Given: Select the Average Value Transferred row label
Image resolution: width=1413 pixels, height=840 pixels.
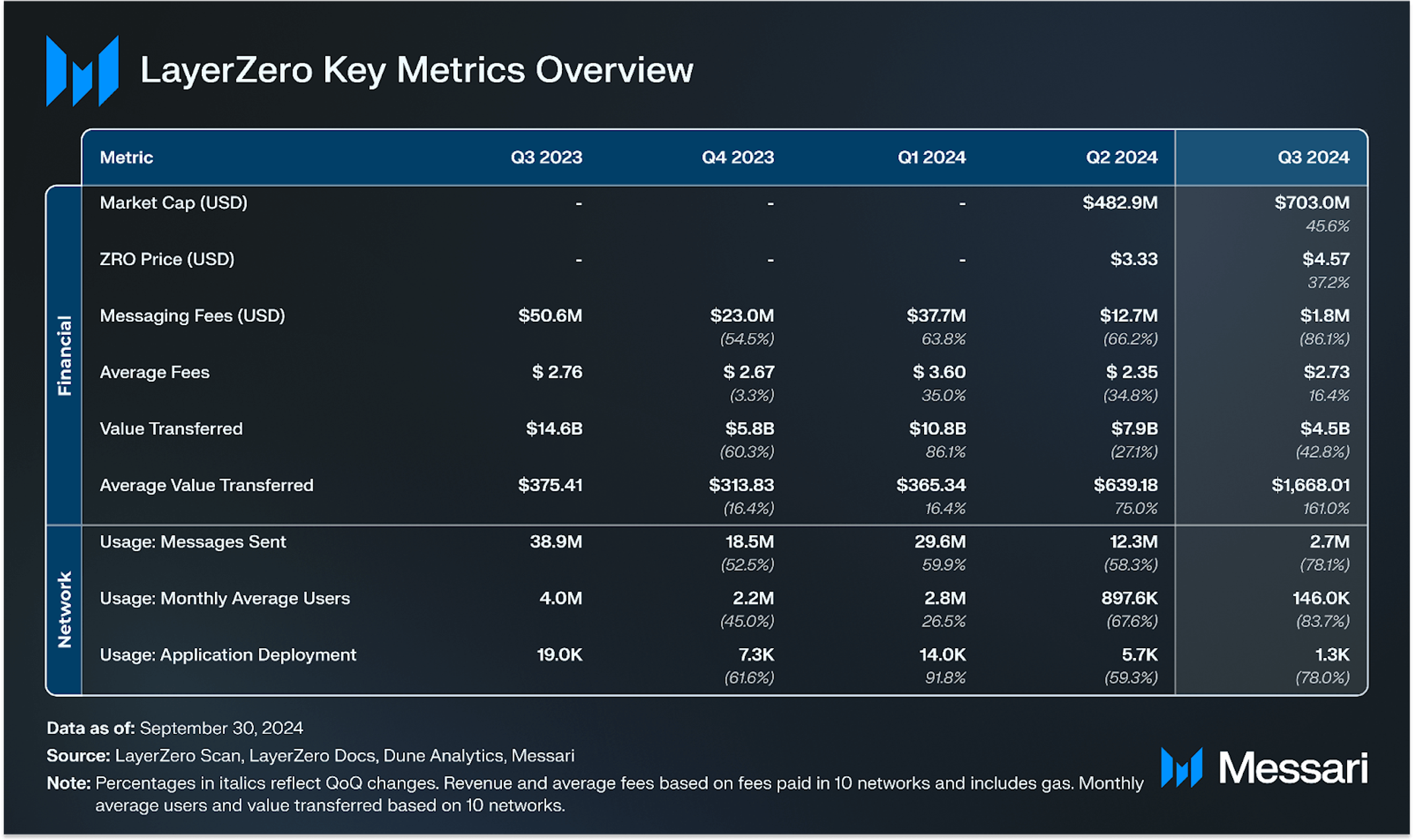Looking at the screenshot, I should click(x=206, y=485).
